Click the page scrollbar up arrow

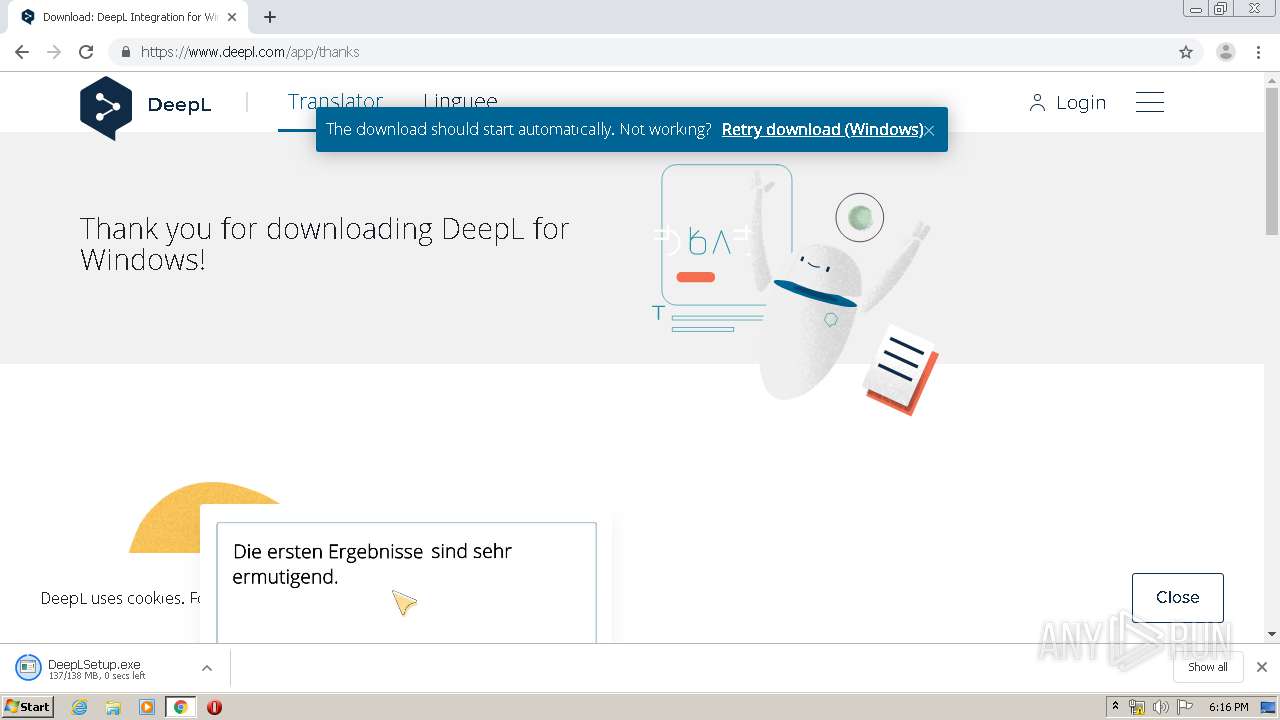click(x=1272, y=78)
